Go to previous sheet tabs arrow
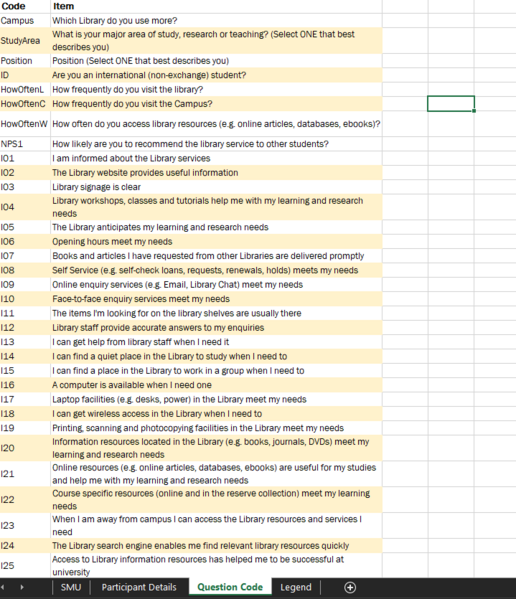The height and width of the screenshot is (599, 516). (3, 587)
